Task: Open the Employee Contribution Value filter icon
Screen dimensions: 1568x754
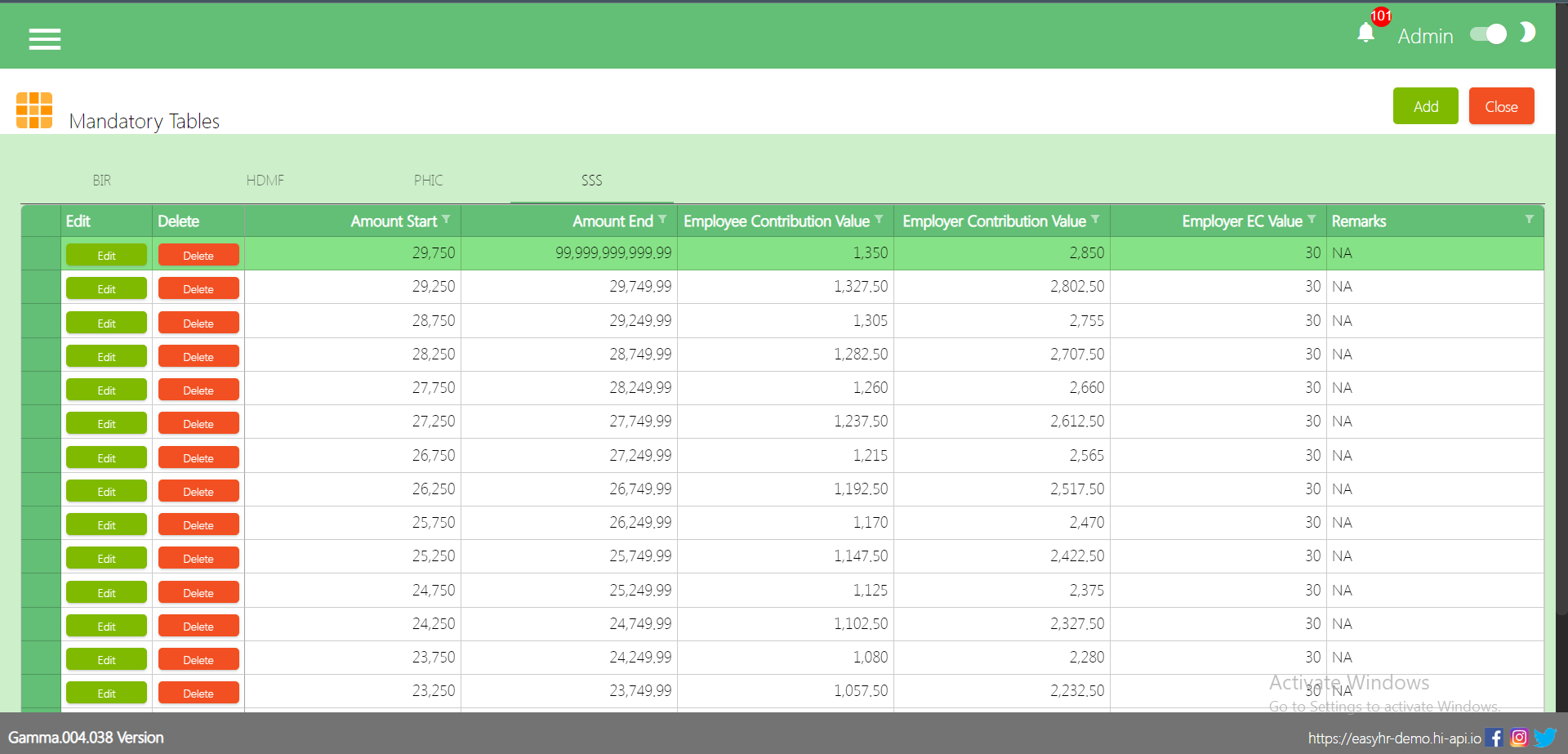Action: [880, 220]
